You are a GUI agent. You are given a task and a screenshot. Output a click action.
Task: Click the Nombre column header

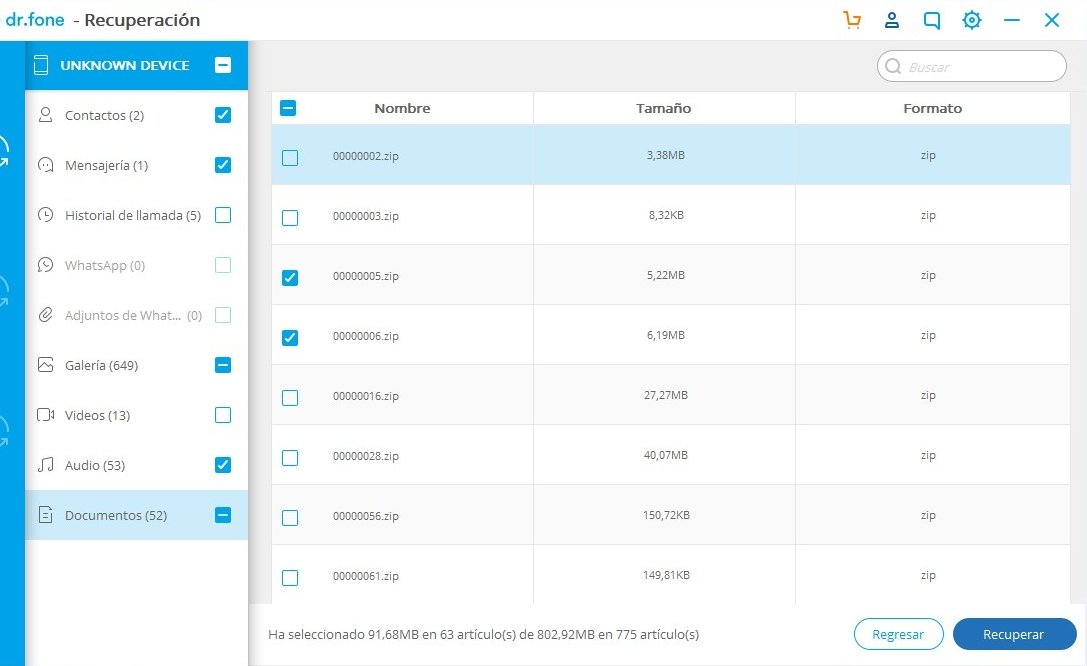[x=402, y=108]
